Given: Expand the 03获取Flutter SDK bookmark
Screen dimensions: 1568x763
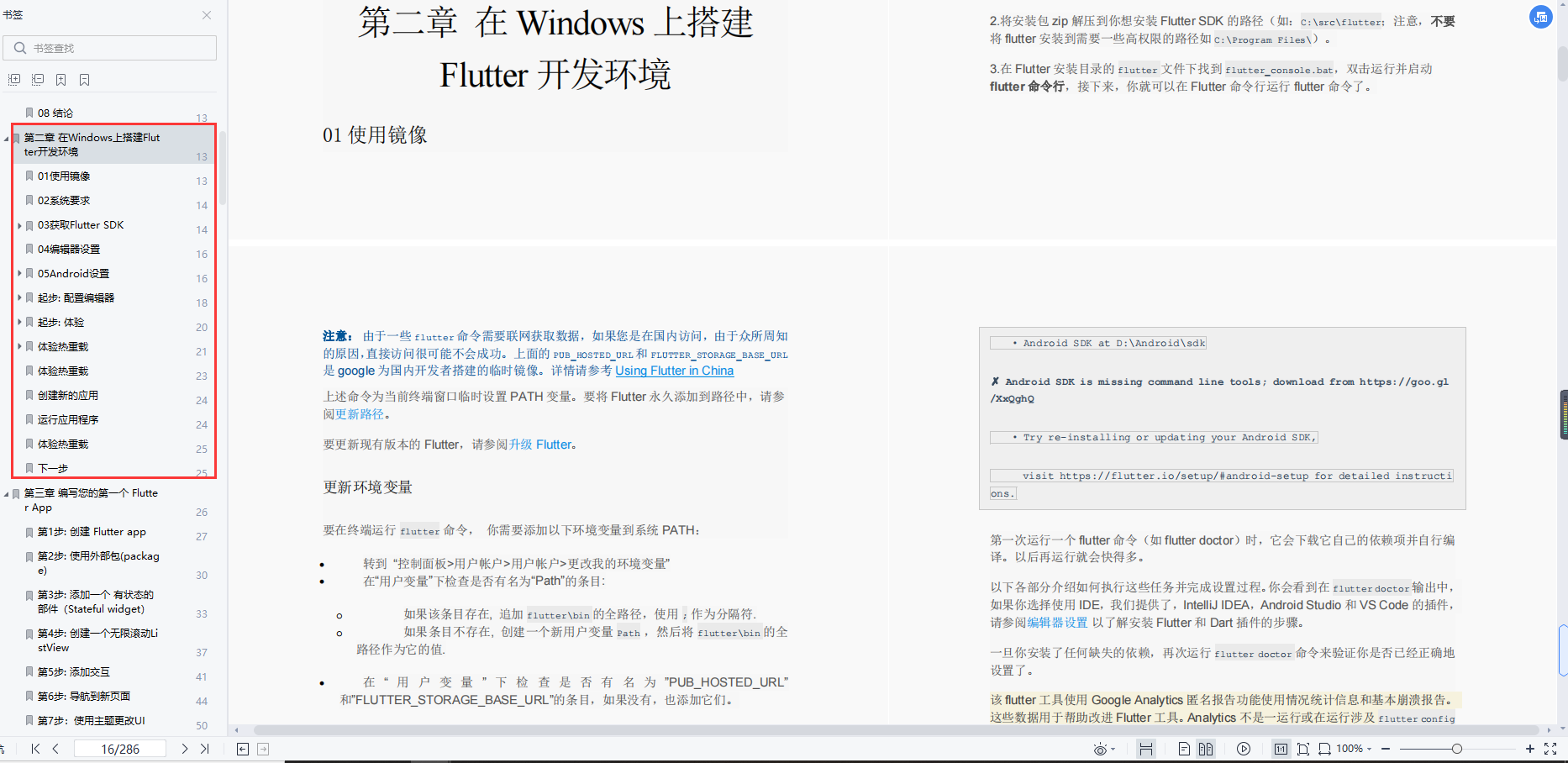Looking at the screenshot, I should 19,225.
